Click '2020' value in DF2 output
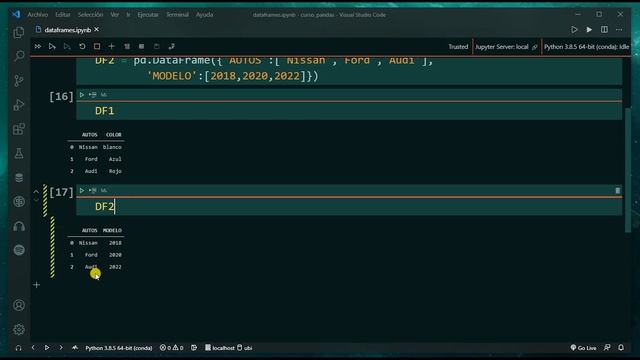Screen dimensions: 640x360 [x=115, y=255]
